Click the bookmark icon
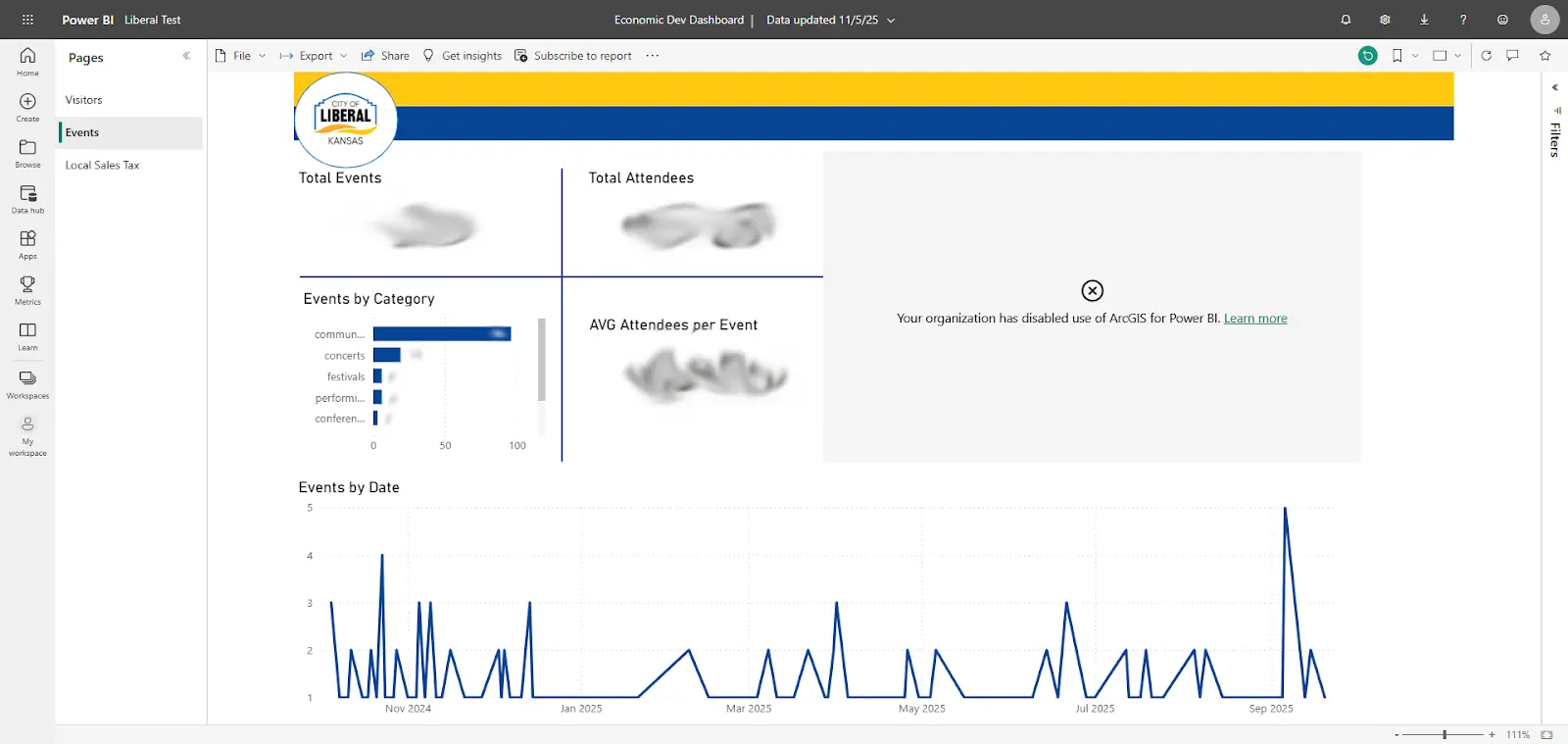Viewport: 1568px width, 744px height. click(x=1397, y=56)
